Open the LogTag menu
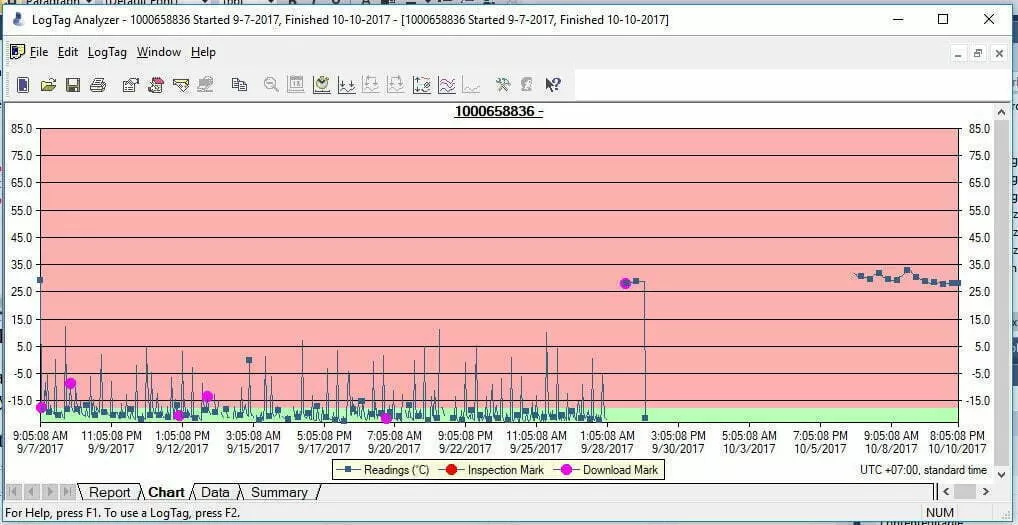The width and height of the screenshot is (1018, 525). pyautogui.click(x=107, y=52)
